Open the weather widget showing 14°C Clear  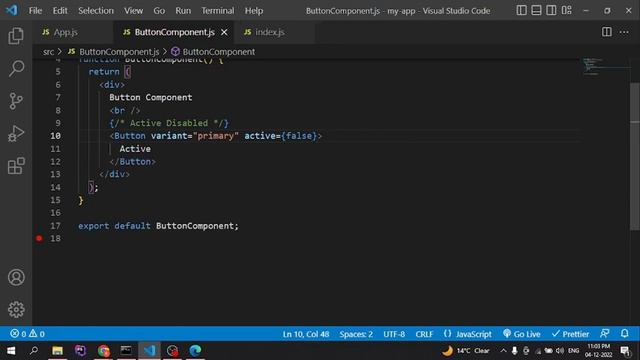click(x=466, y=351)
